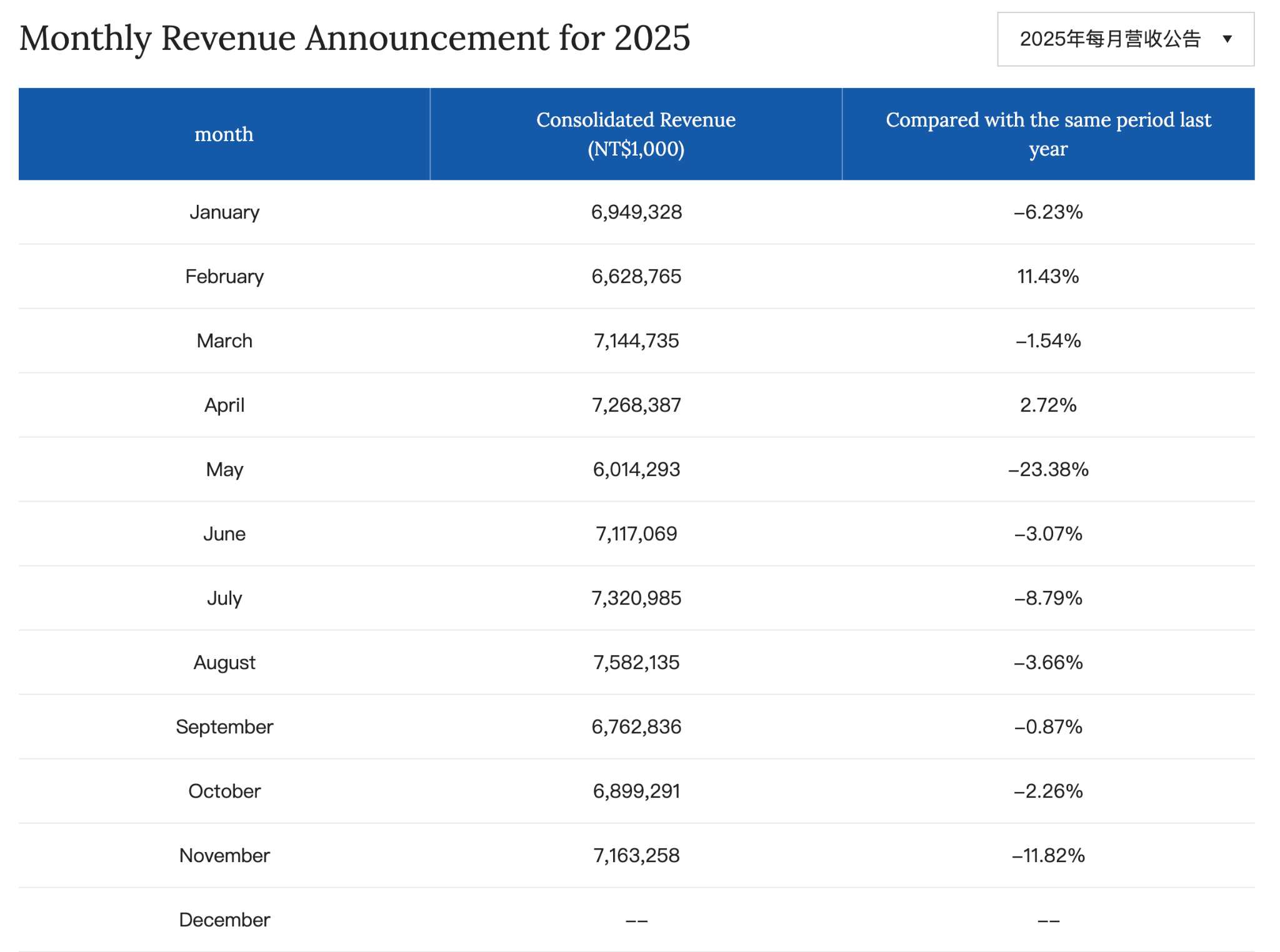
Task: Click the June change value –3.07%
Action: point(1048,533)
